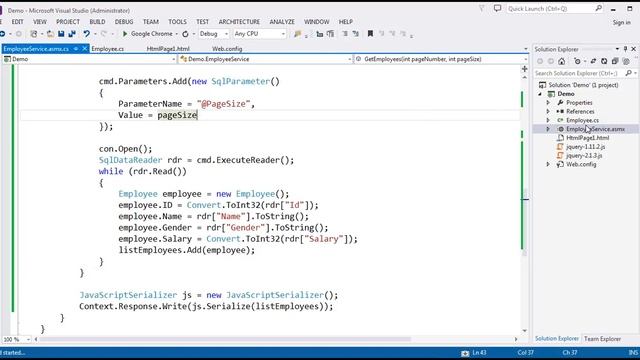Open the Solution Explorer window options dropdown

(x=617, y=49)
